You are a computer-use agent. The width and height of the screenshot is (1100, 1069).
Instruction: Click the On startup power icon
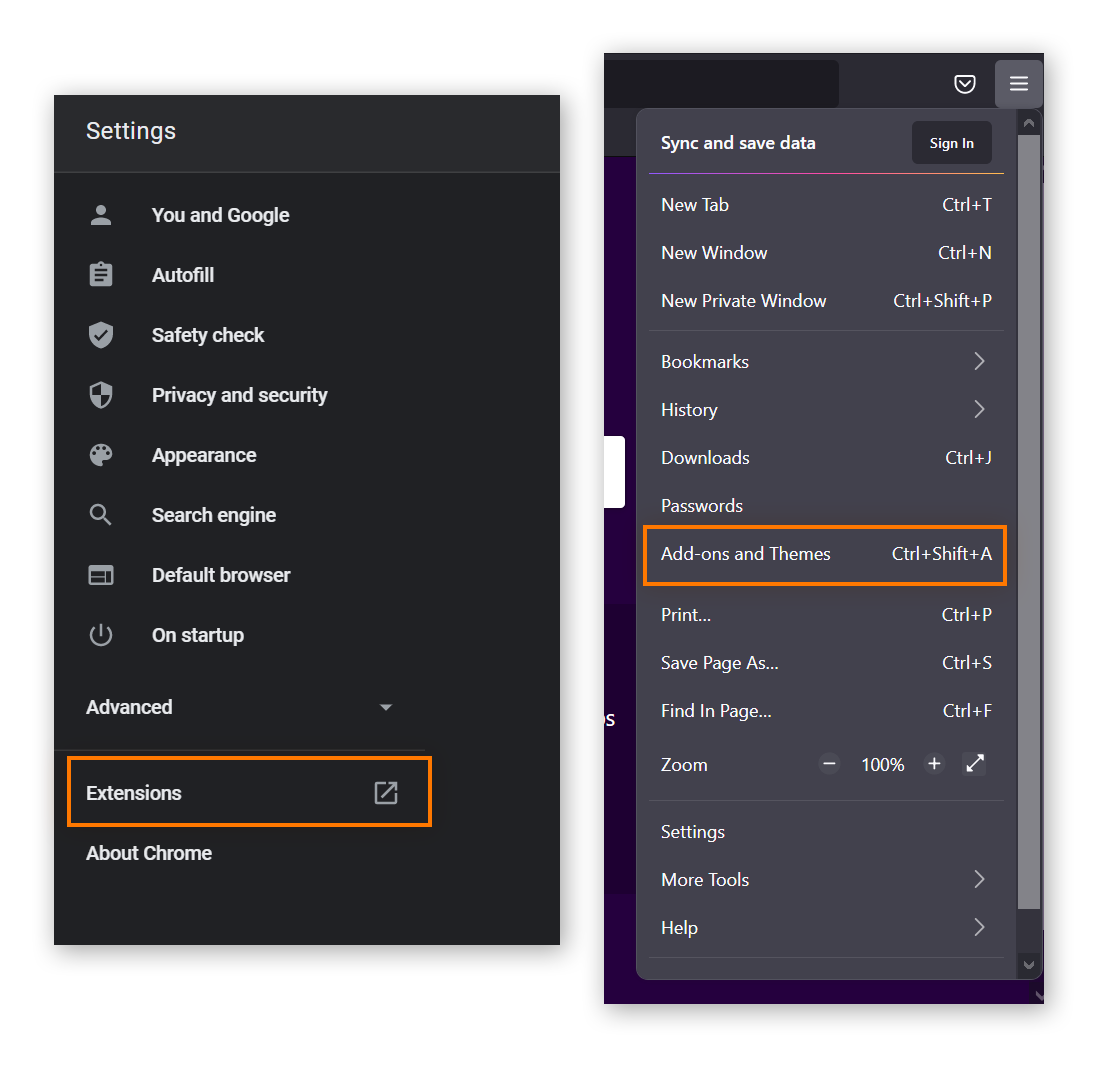pyautogui.click(x=101, y=635)
